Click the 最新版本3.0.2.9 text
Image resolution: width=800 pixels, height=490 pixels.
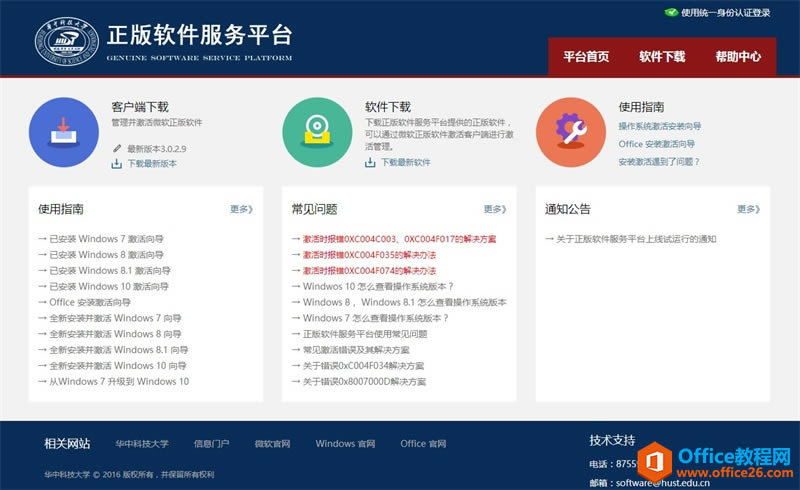click(157, 149)
